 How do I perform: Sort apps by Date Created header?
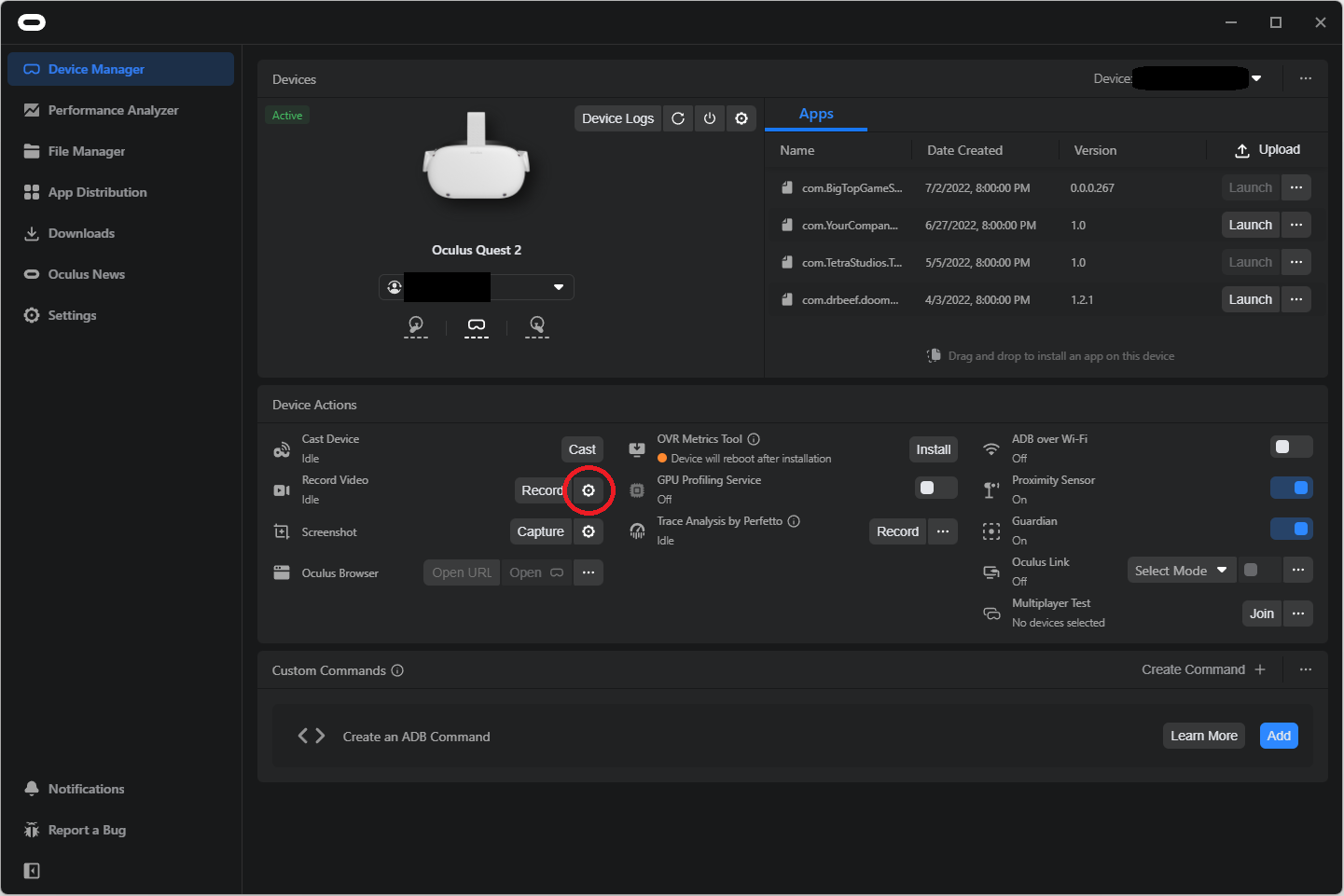965,150
